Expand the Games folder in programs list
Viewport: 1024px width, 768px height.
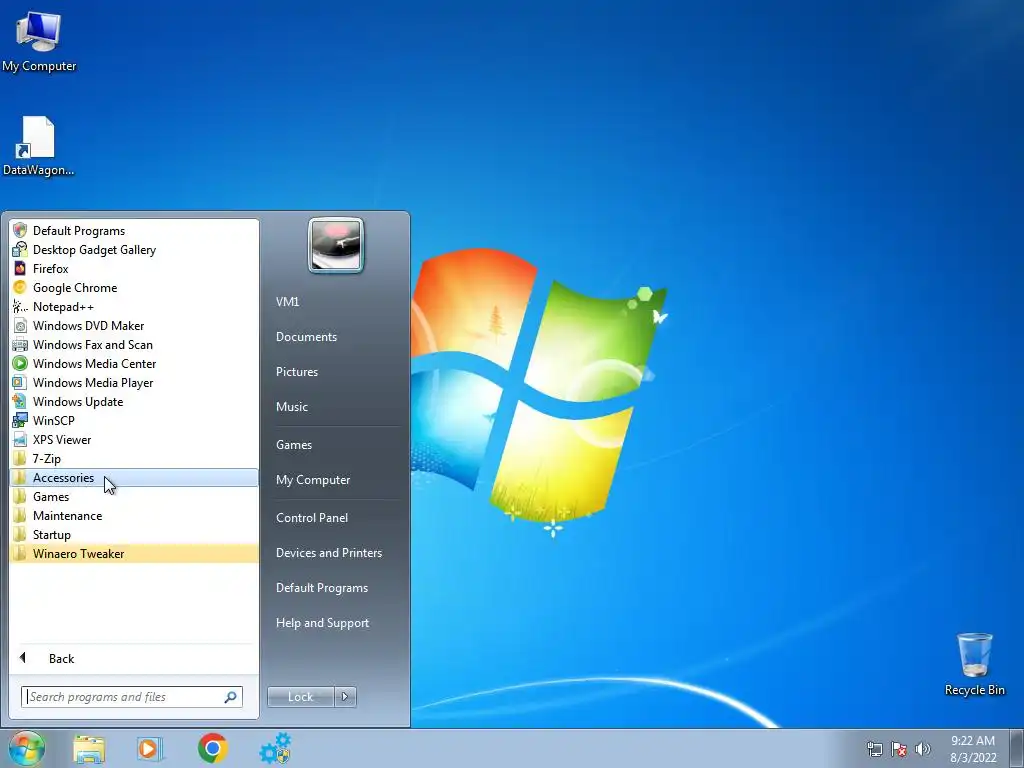pos(135,496)
